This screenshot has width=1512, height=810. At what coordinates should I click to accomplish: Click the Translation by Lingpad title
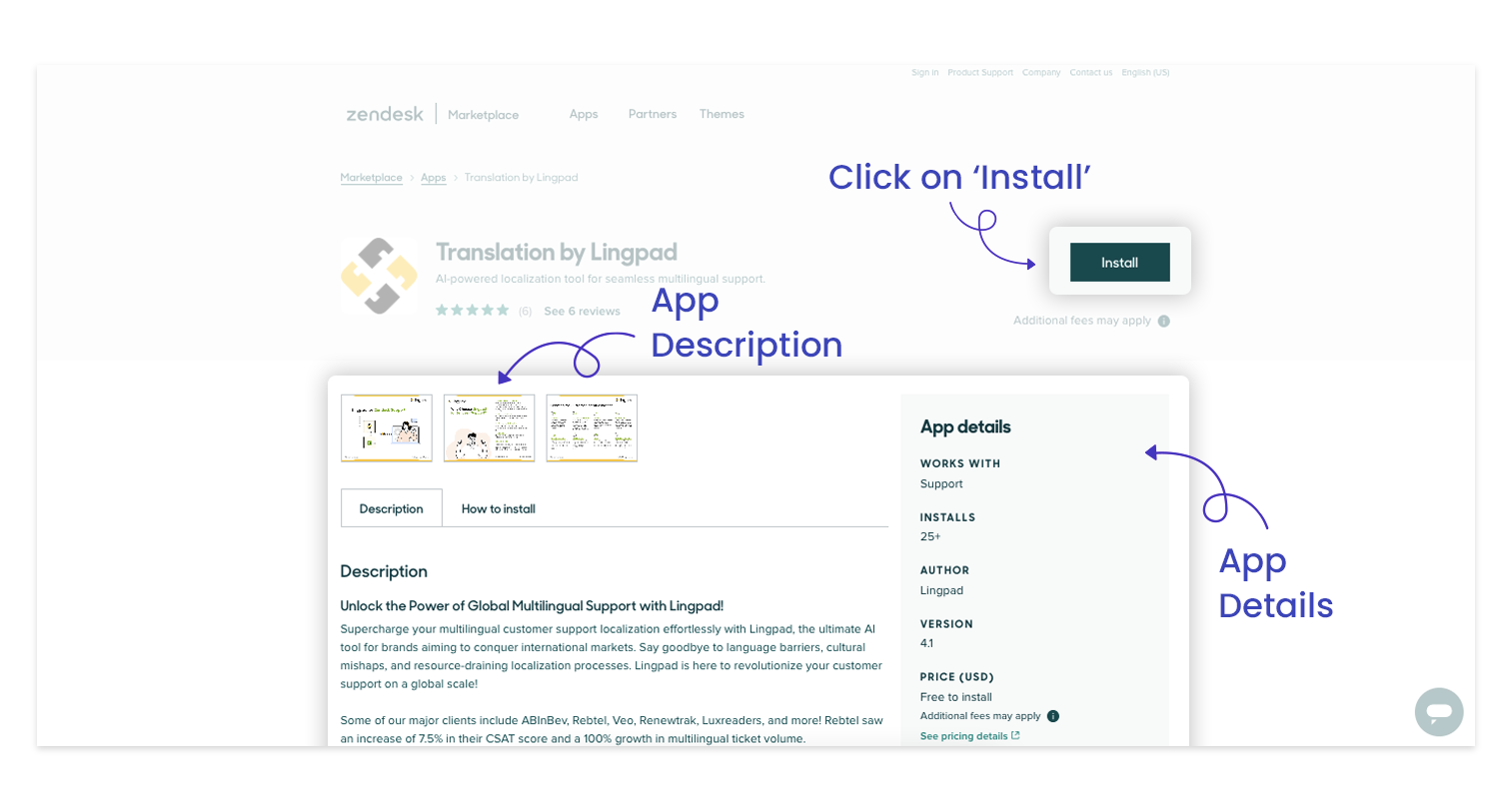click(x=557, y=252)
